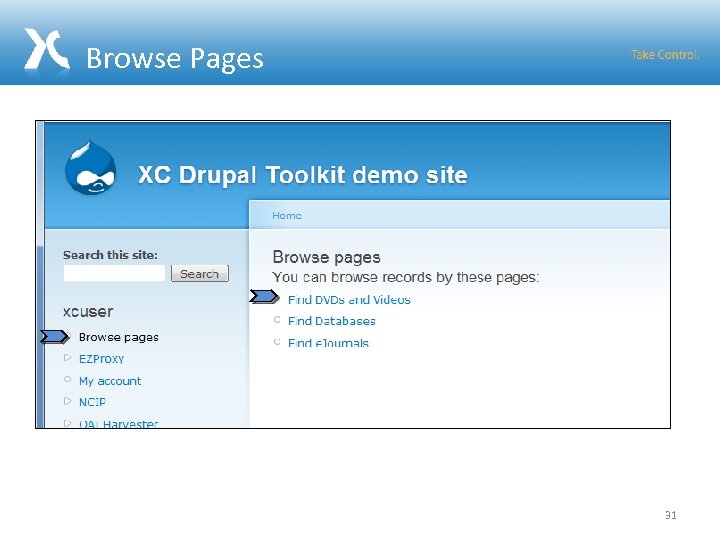This screenshot has height=540, width=720.
Task: Open the EZProxy menu link
Action: pyautogui.click(x=101, y=359)
